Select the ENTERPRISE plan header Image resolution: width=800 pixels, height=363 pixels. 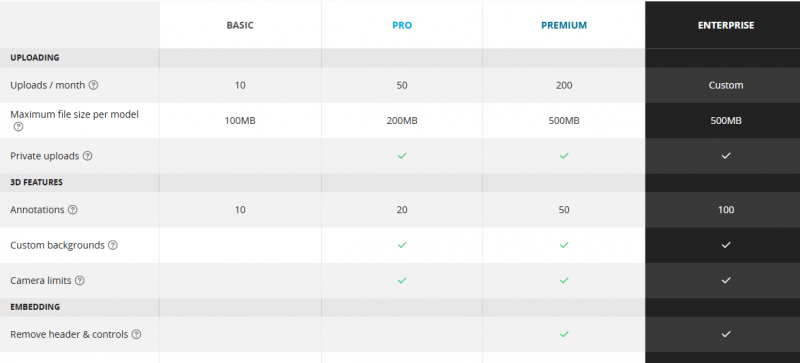pyautogui.click(x=726, y=26)
